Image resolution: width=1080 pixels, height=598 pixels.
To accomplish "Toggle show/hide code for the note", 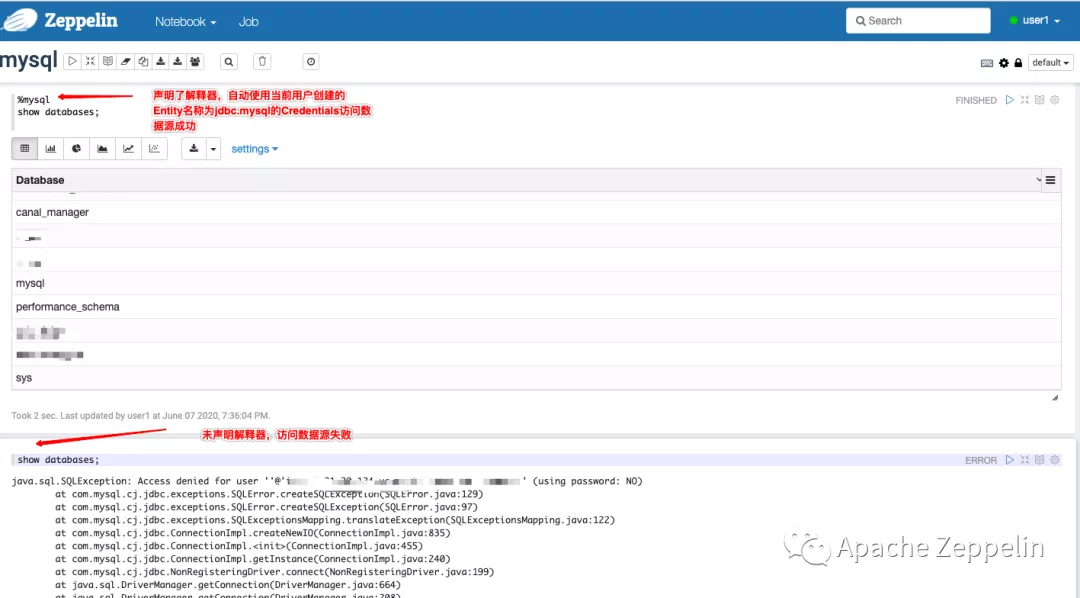I will (x=90, y=61).
